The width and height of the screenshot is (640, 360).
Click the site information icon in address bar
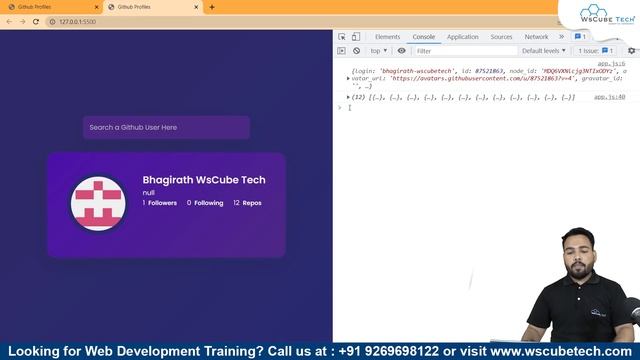point(52,22)
